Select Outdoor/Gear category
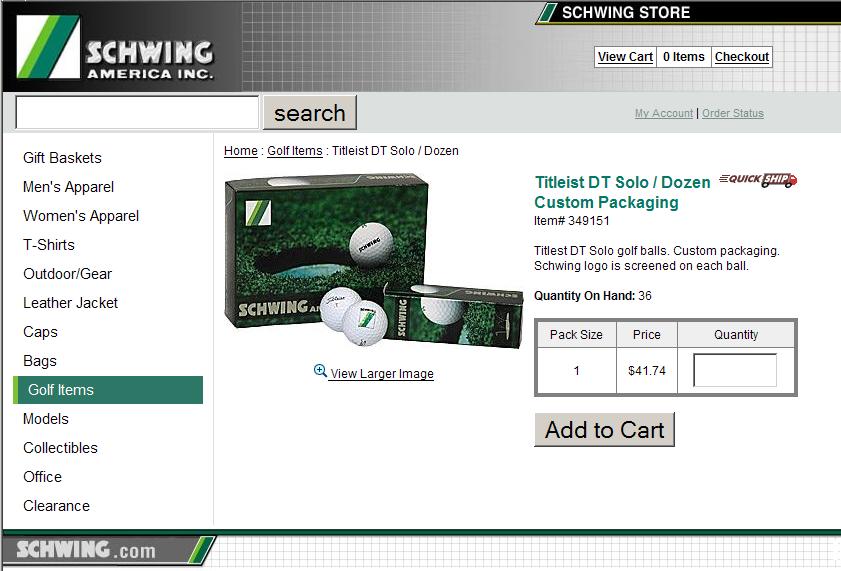This screenshot has height=571, width=841. [68, 273]
